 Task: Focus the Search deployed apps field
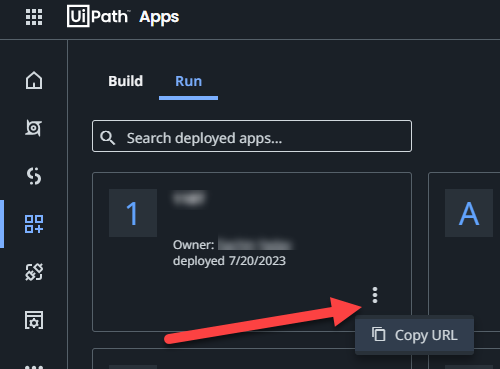(x=252, y=136)
